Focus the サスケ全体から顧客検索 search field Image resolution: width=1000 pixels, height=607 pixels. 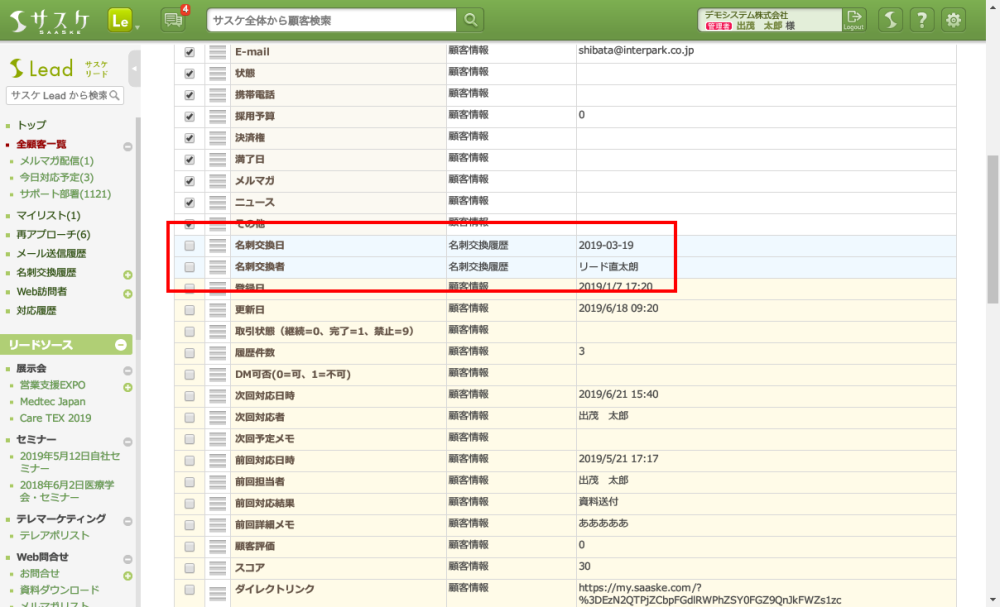tap(332, 20)
